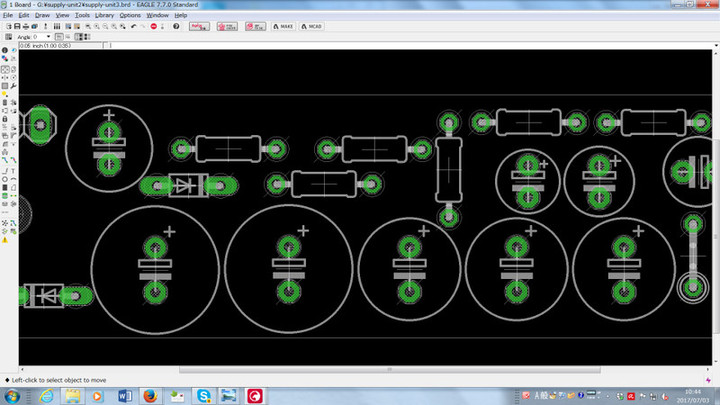
Task: Open the Options menu
Action: click(130, 16)
